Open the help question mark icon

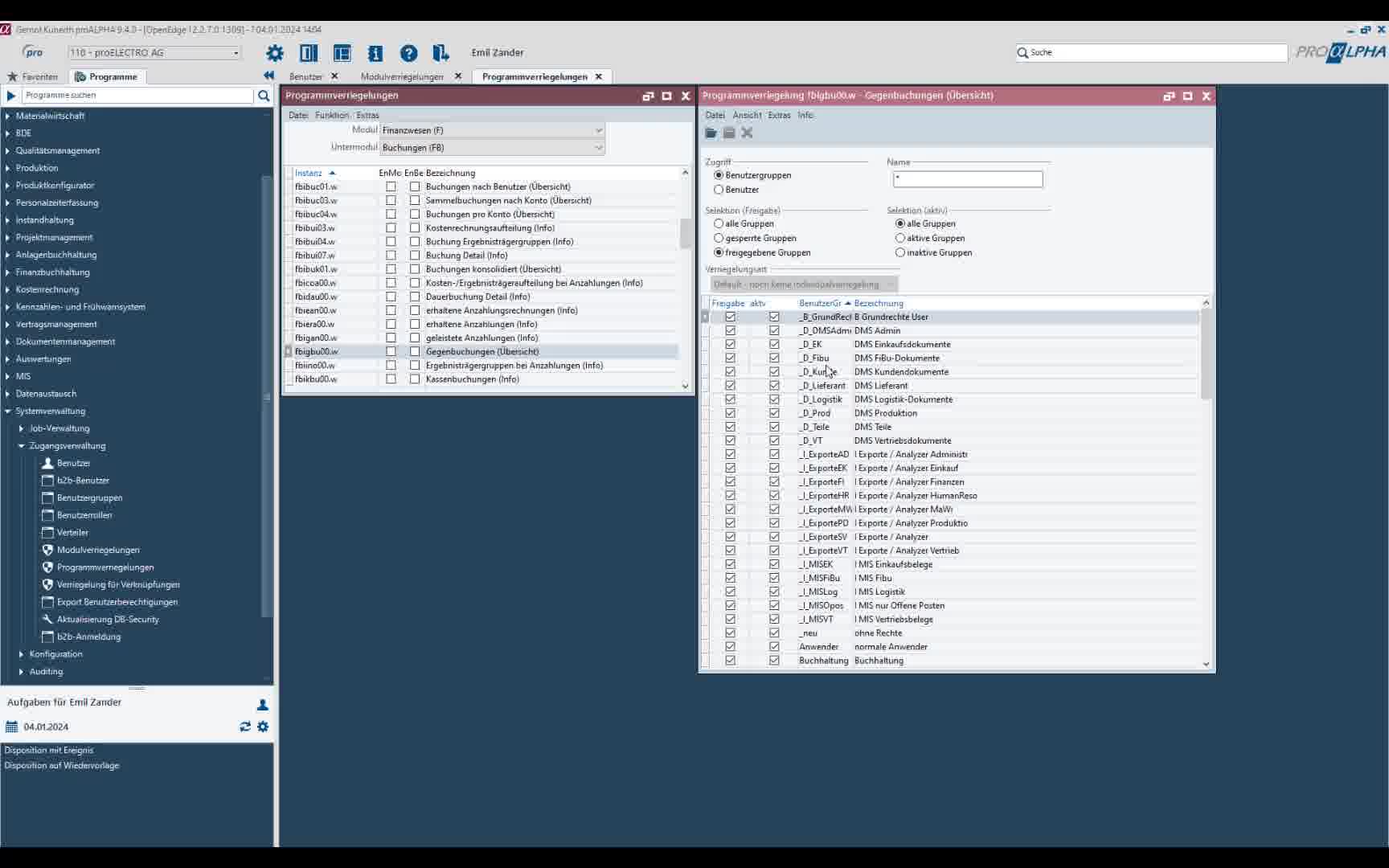(409, 53)
